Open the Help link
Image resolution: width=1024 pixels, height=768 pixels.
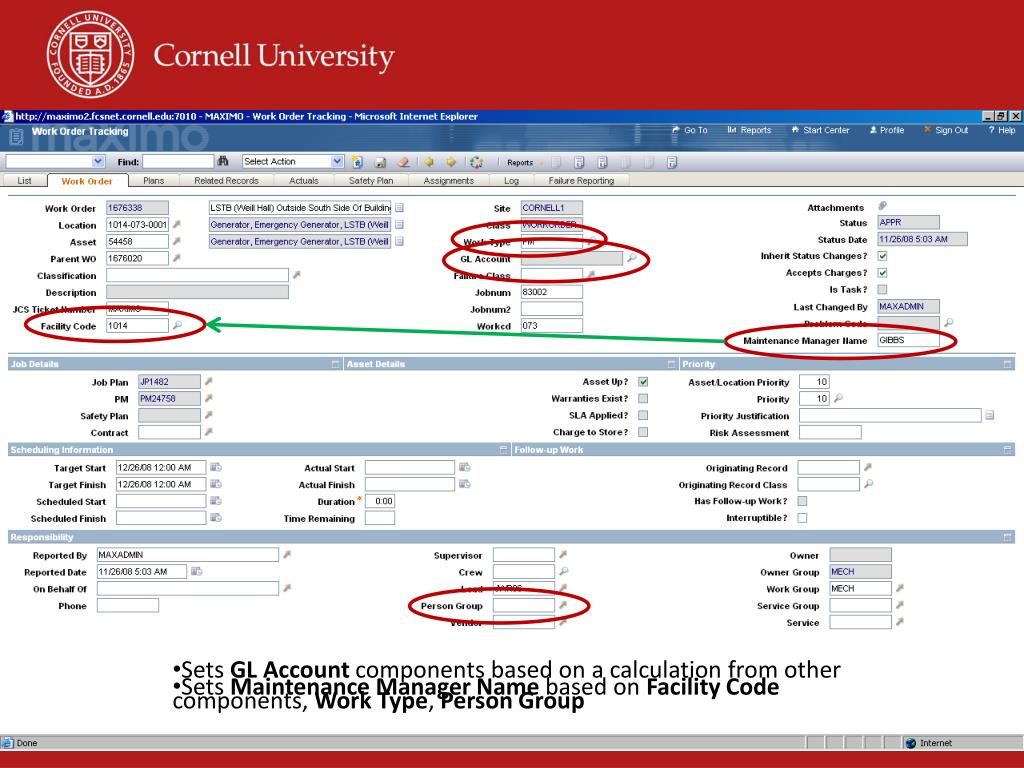tap(1002, 130)
